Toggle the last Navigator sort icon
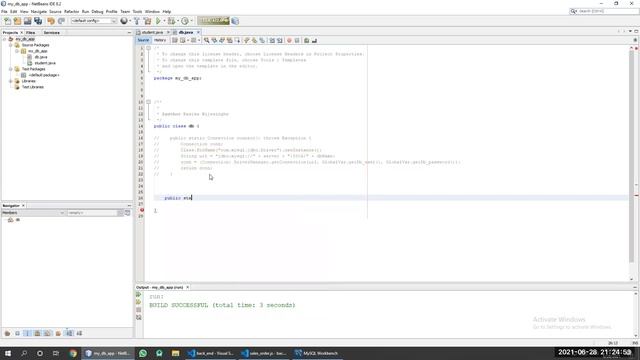640x360 pixels. [x=79, y=333]
